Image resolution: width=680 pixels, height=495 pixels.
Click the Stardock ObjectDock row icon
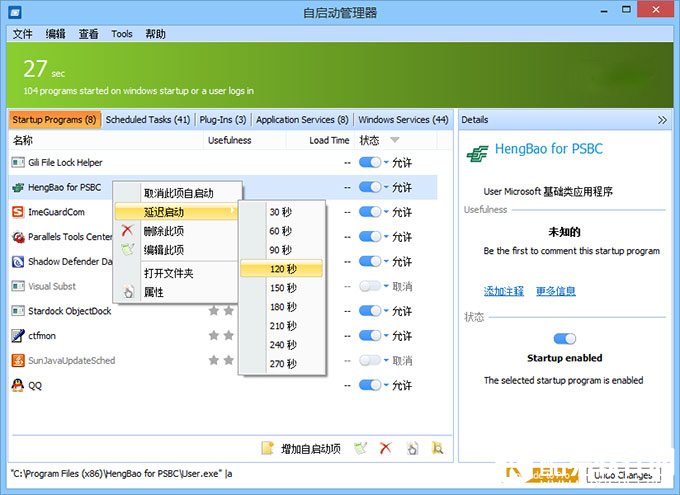[18, 311]
